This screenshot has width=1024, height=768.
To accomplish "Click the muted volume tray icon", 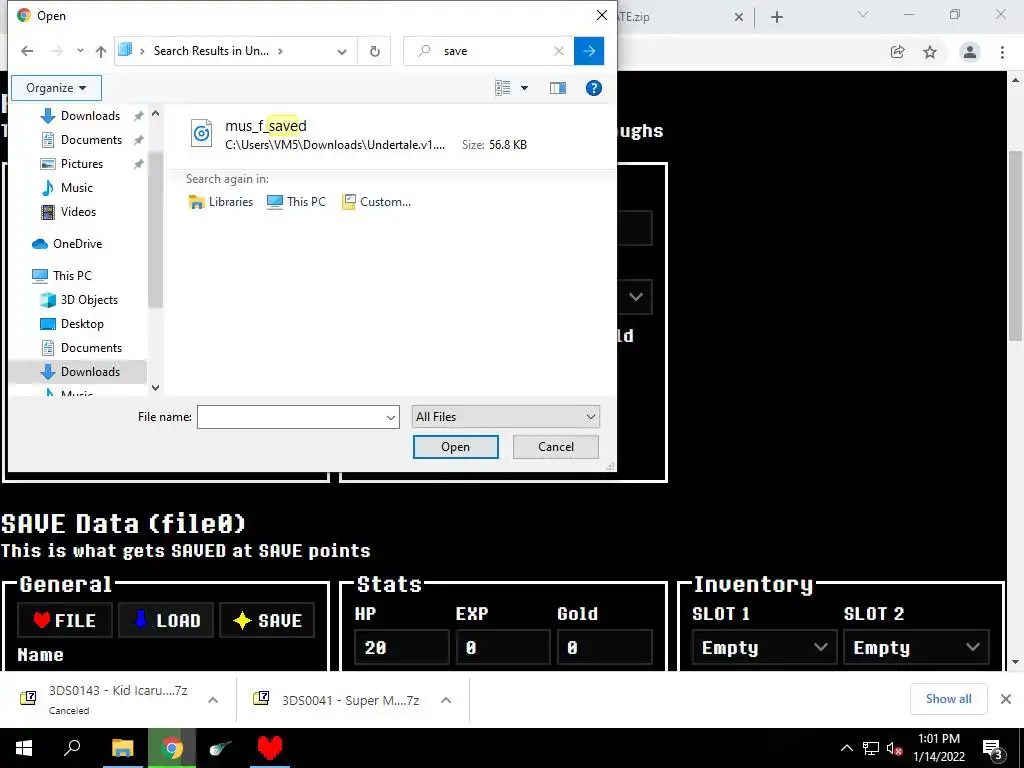I will coord(894,748).
